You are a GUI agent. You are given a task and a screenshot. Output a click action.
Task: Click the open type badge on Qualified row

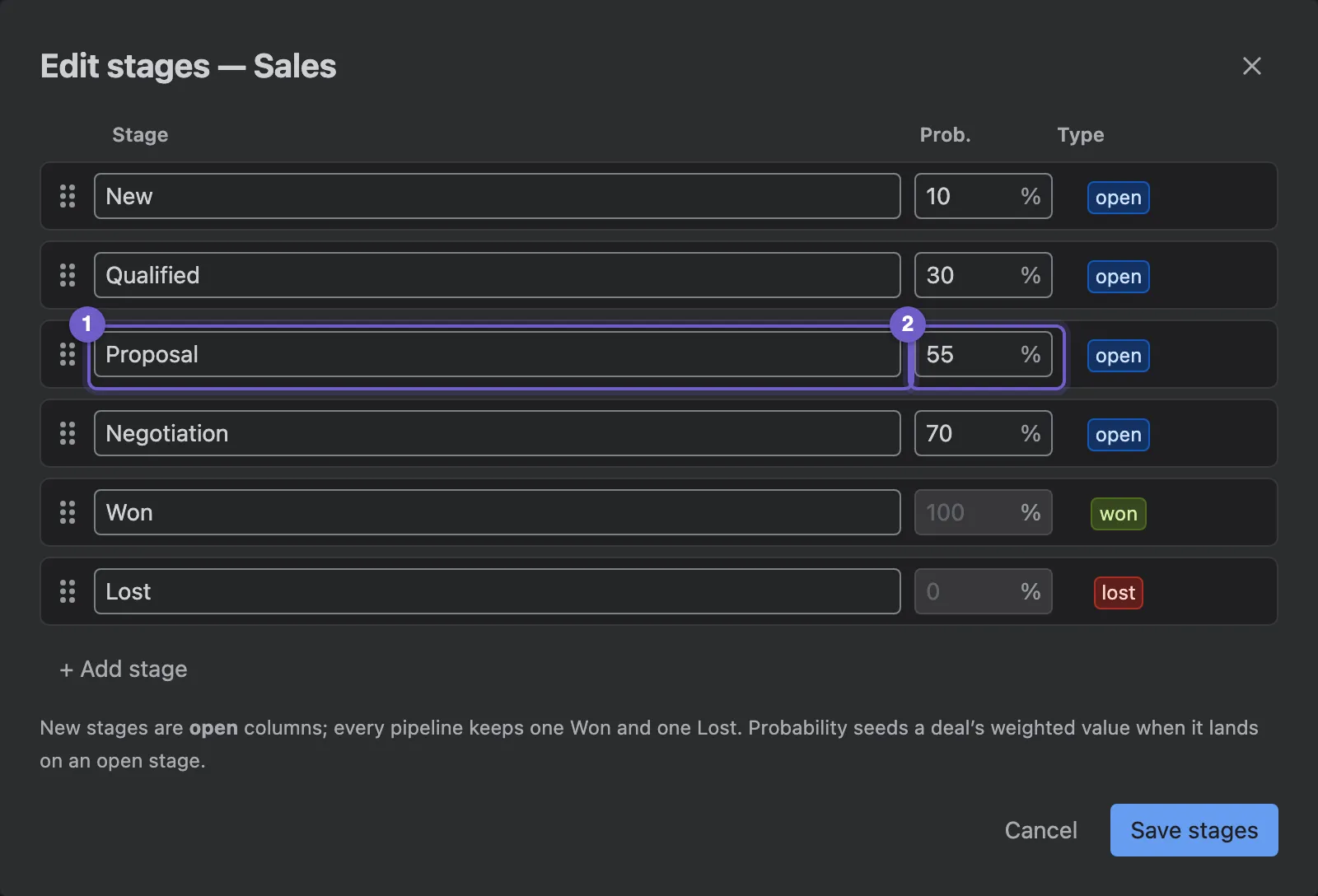tap(1118, 277)
